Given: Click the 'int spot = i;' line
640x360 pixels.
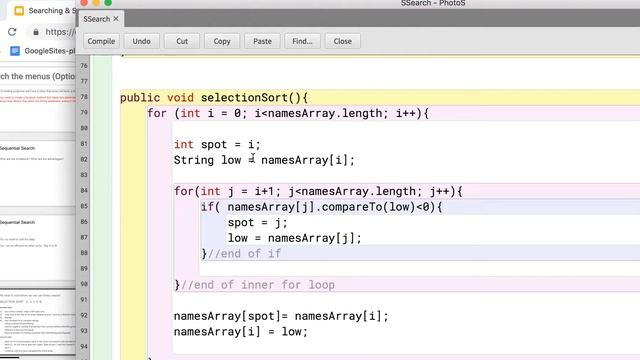Looking at the screenshot, I should pos(217,144).
